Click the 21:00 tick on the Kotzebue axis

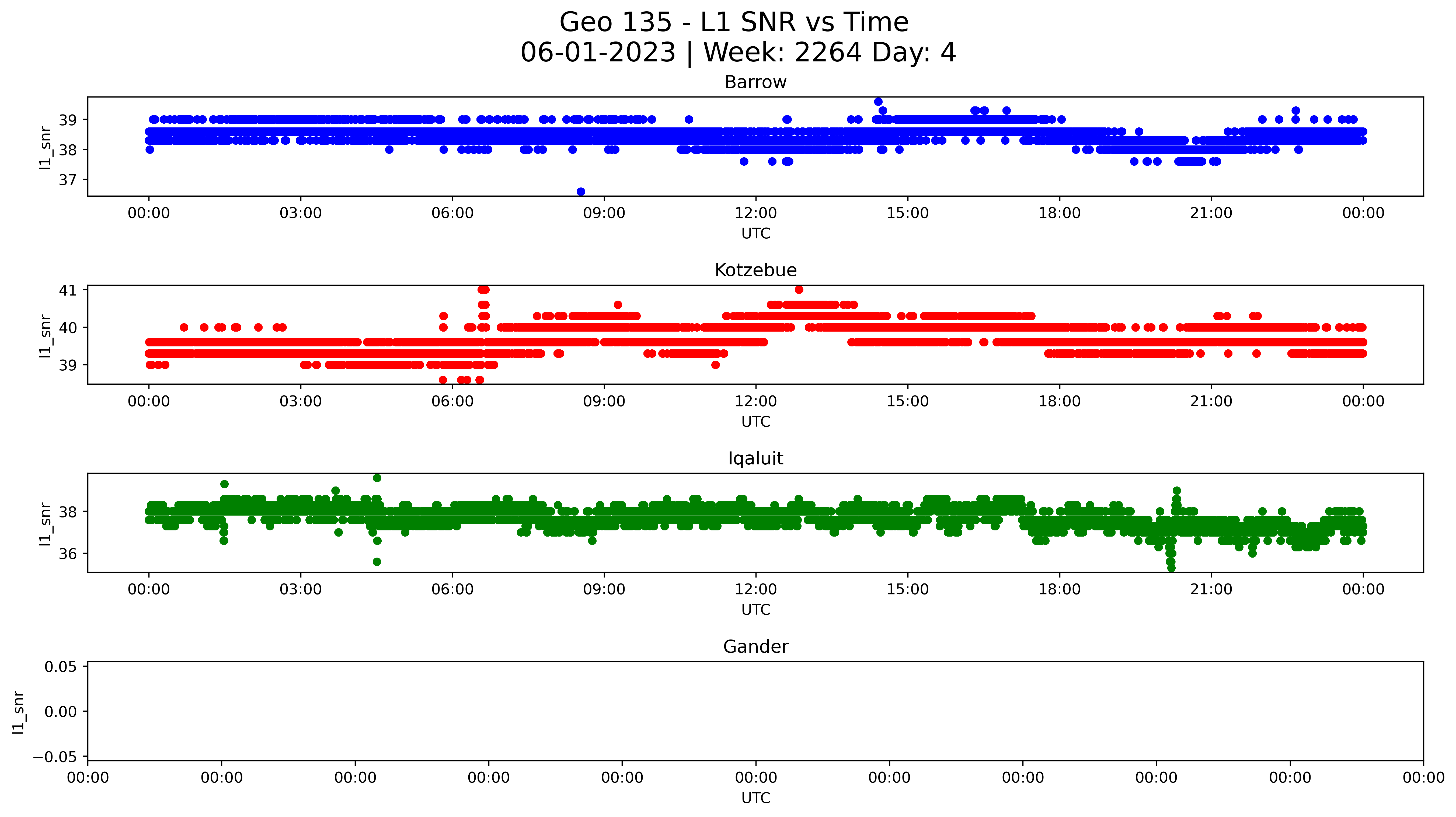pyautogui.click(x=1211, y=401)
